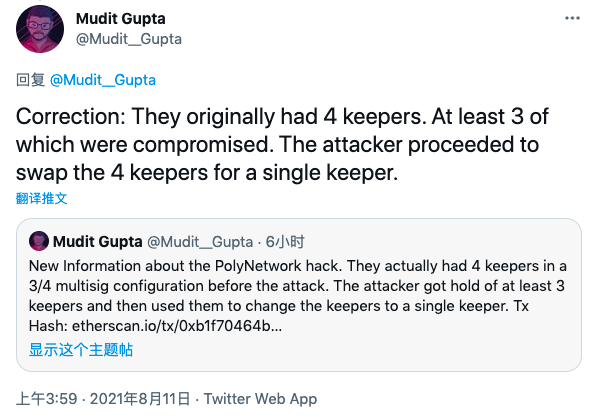Click the 6小时 timestamp in quoted tweet

point(285,242)
